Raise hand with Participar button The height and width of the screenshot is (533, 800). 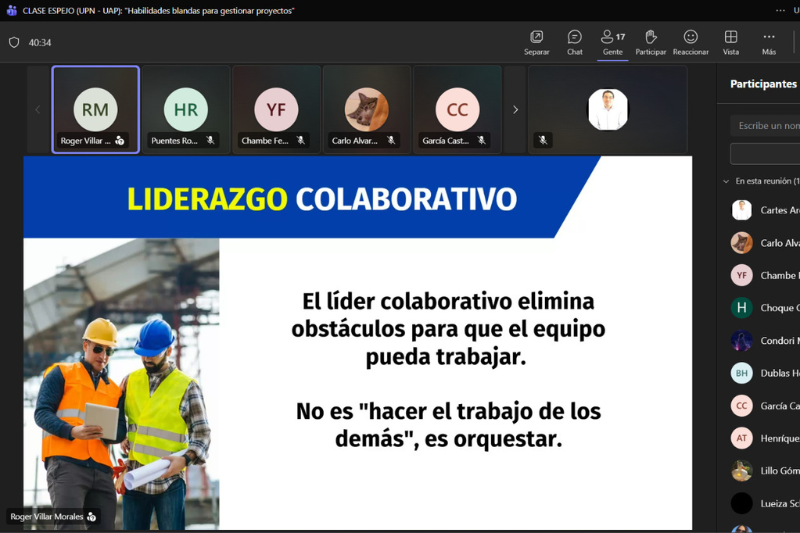651,42
